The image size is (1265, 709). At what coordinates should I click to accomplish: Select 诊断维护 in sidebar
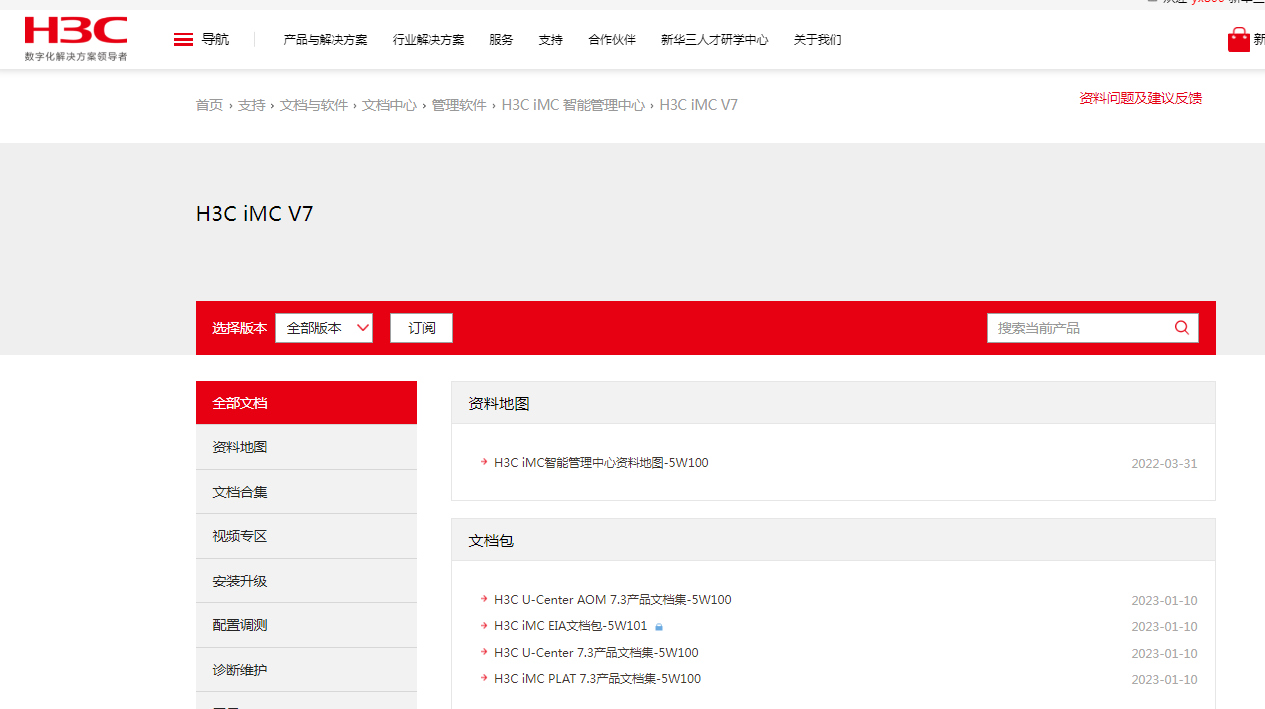(x=306, y=670)
